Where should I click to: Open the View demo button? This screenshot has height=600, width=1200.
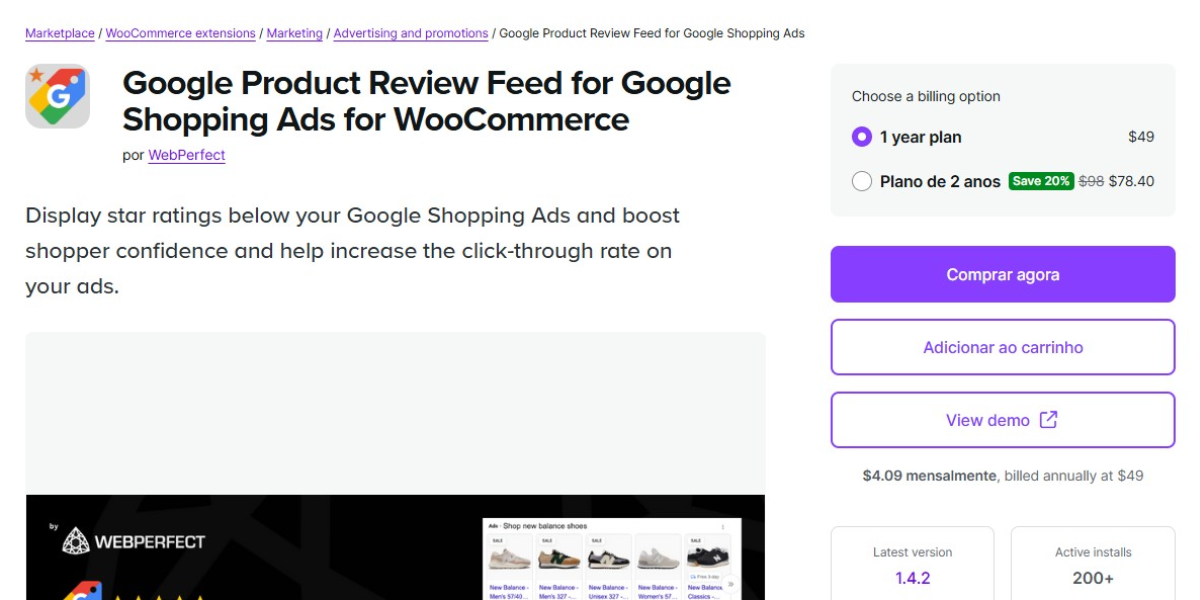[x=988, y=420]
